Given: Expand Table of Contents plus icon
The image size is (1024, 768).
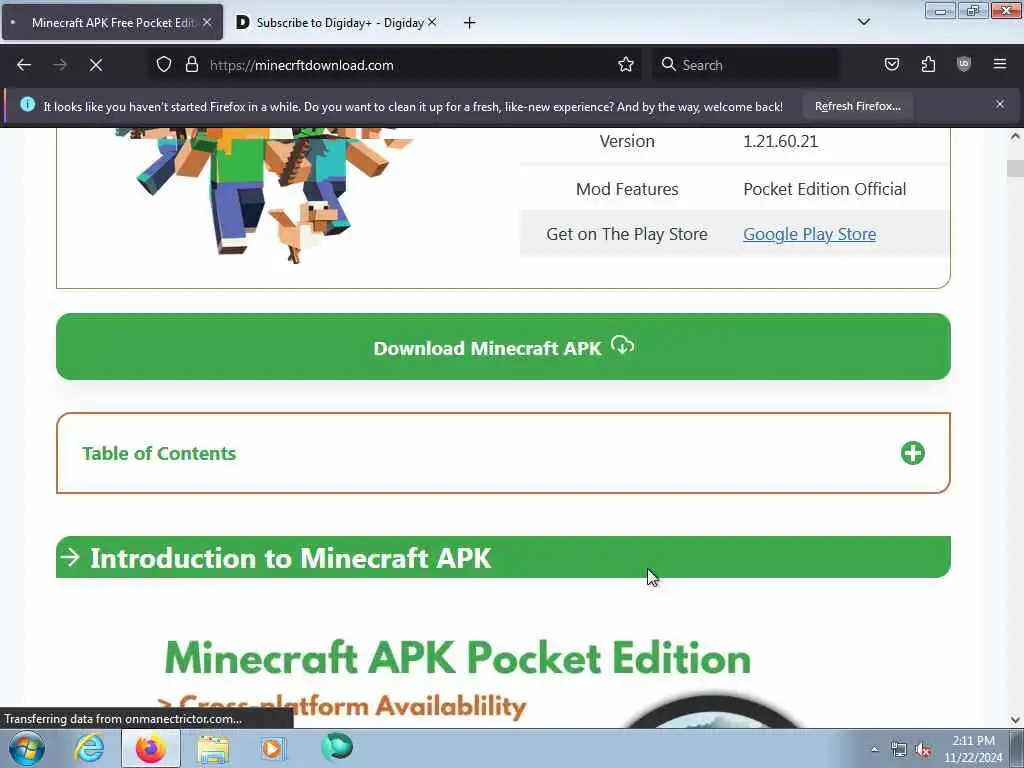Looking at the screenshot, I should click(912, 453).
